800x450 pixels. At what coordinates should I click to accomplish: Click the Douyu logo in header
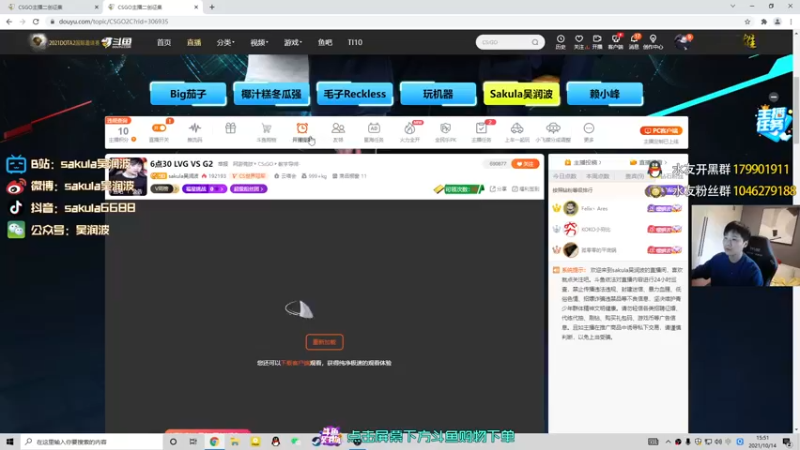point(117,42)
